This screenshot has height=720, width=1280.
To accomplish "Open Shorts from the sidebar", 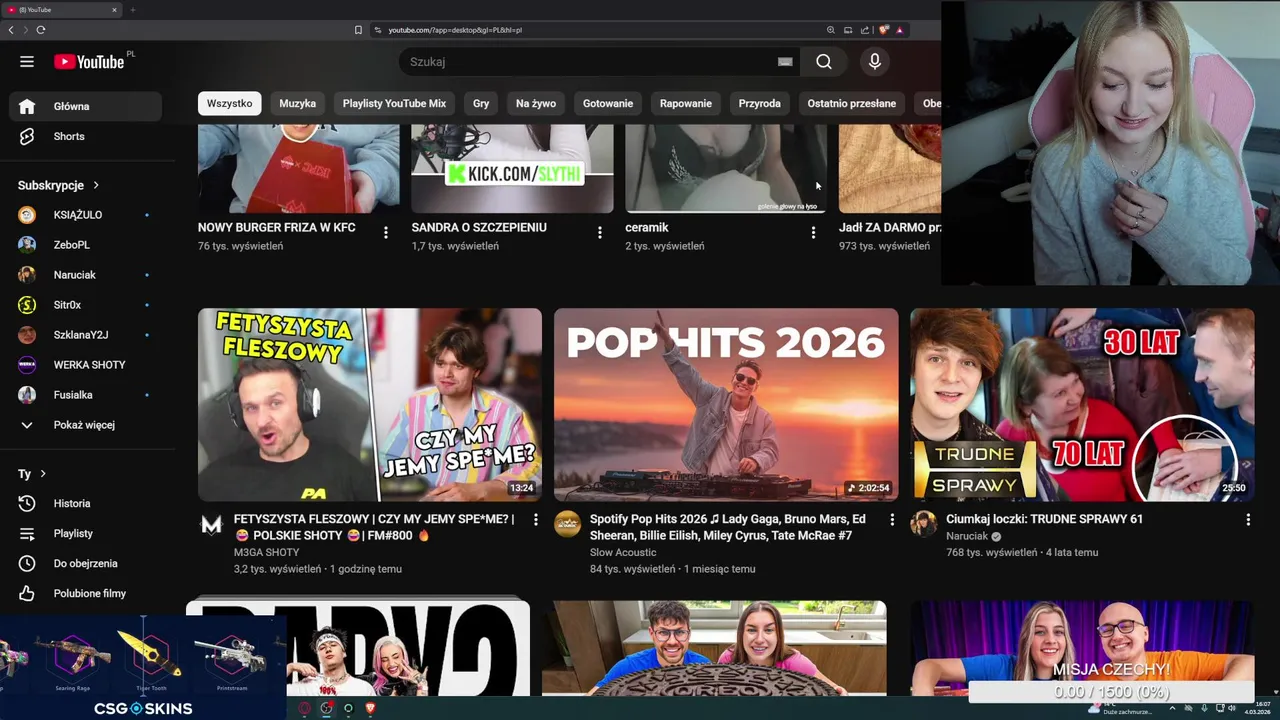I will tap(85, 136).
